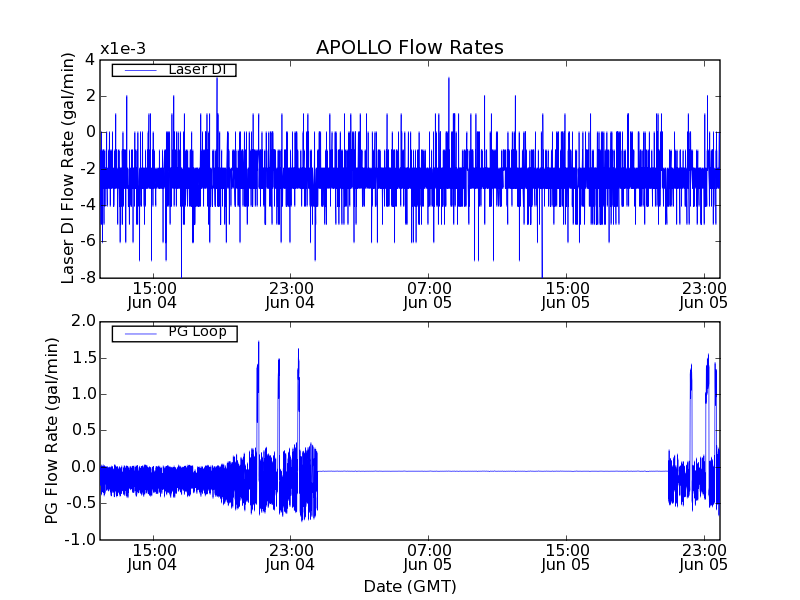
Task: Select the "PG Loop" legend label
Action: point(197,332)
